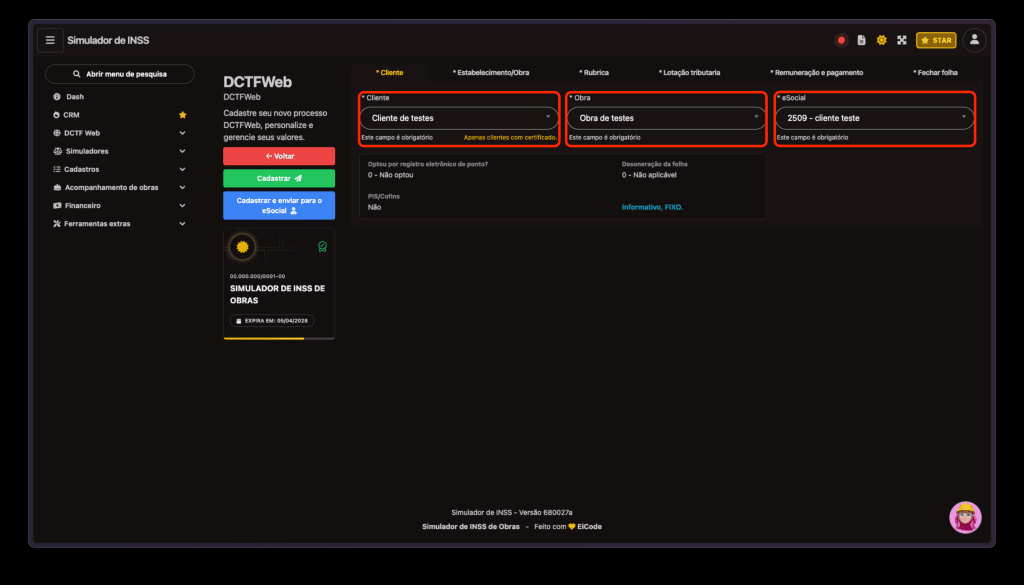
Task: Click the Simuladores scale icon
Action: tap(57, 151)
